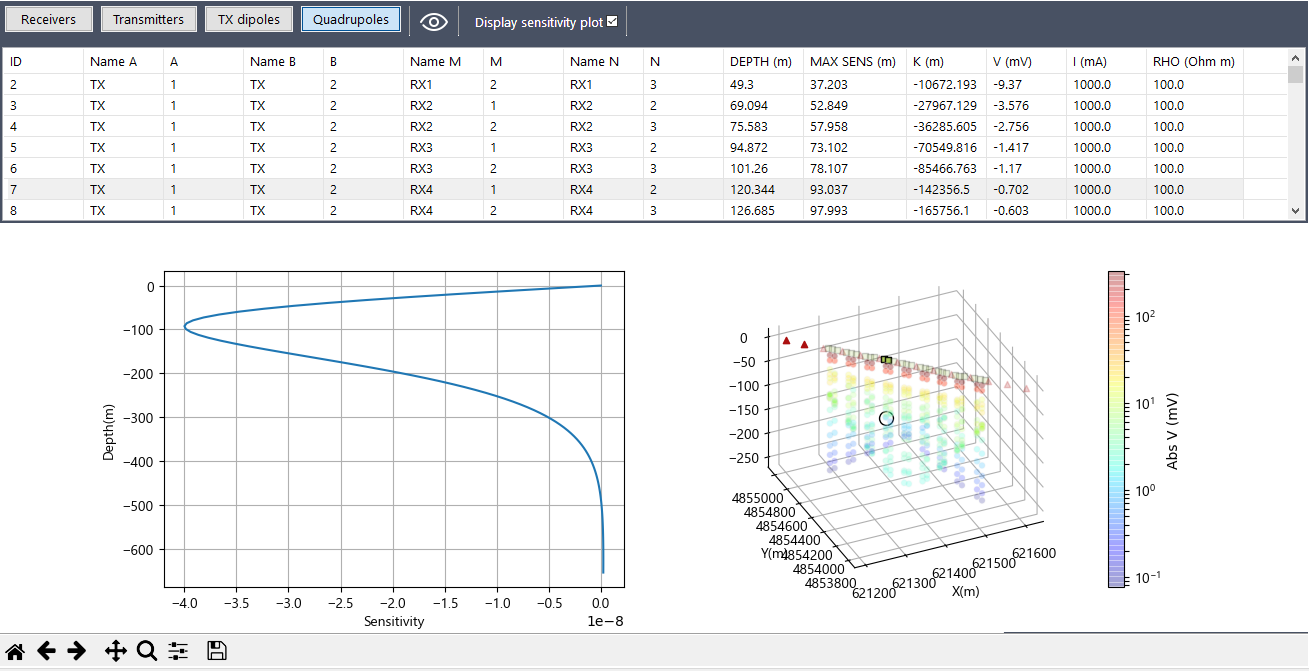Screen dimensions: 1309x671
Task: Click table scrollbar down arrow
Action: tap(1296, 211)
